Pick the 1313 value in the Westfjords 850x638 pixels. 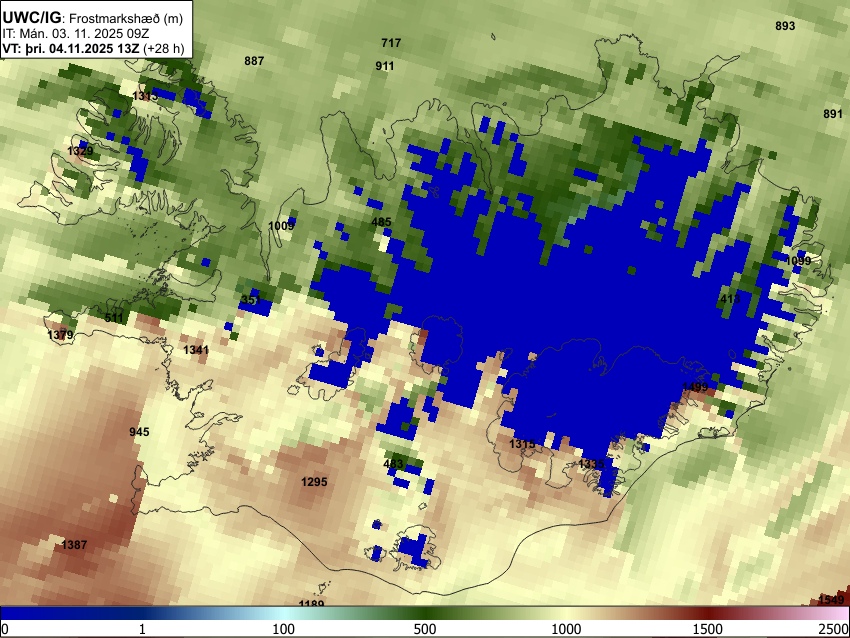145,96
